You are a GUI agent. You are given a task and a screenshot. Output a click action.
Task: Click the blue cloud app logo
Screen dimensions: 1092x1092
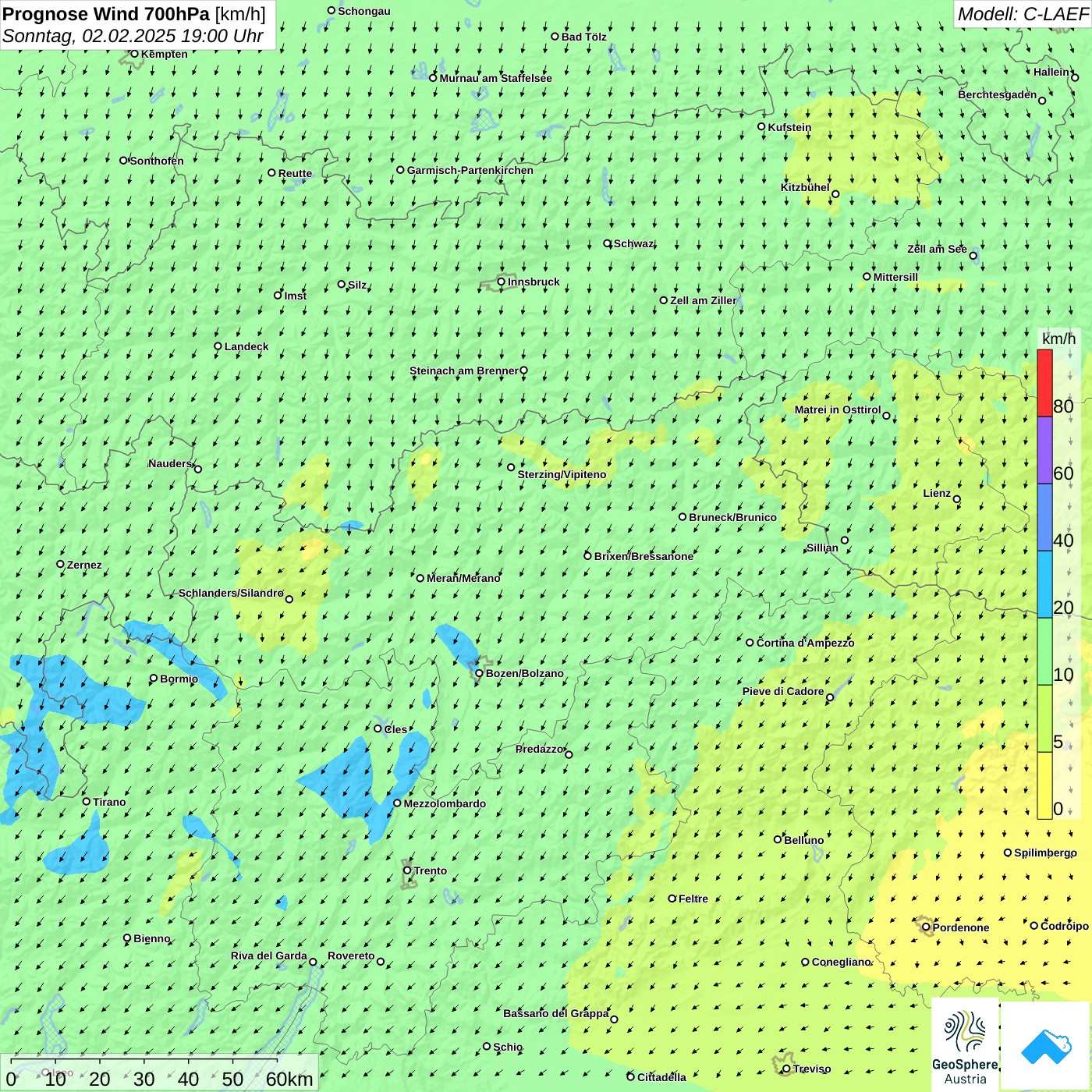click(1046, 1047)
